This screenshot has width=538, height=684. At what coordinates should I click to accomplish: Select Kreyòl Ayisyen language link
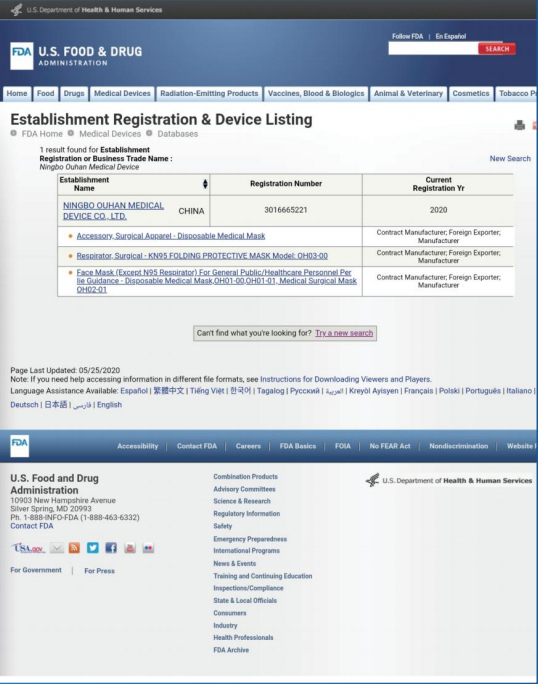pos(374,391)
